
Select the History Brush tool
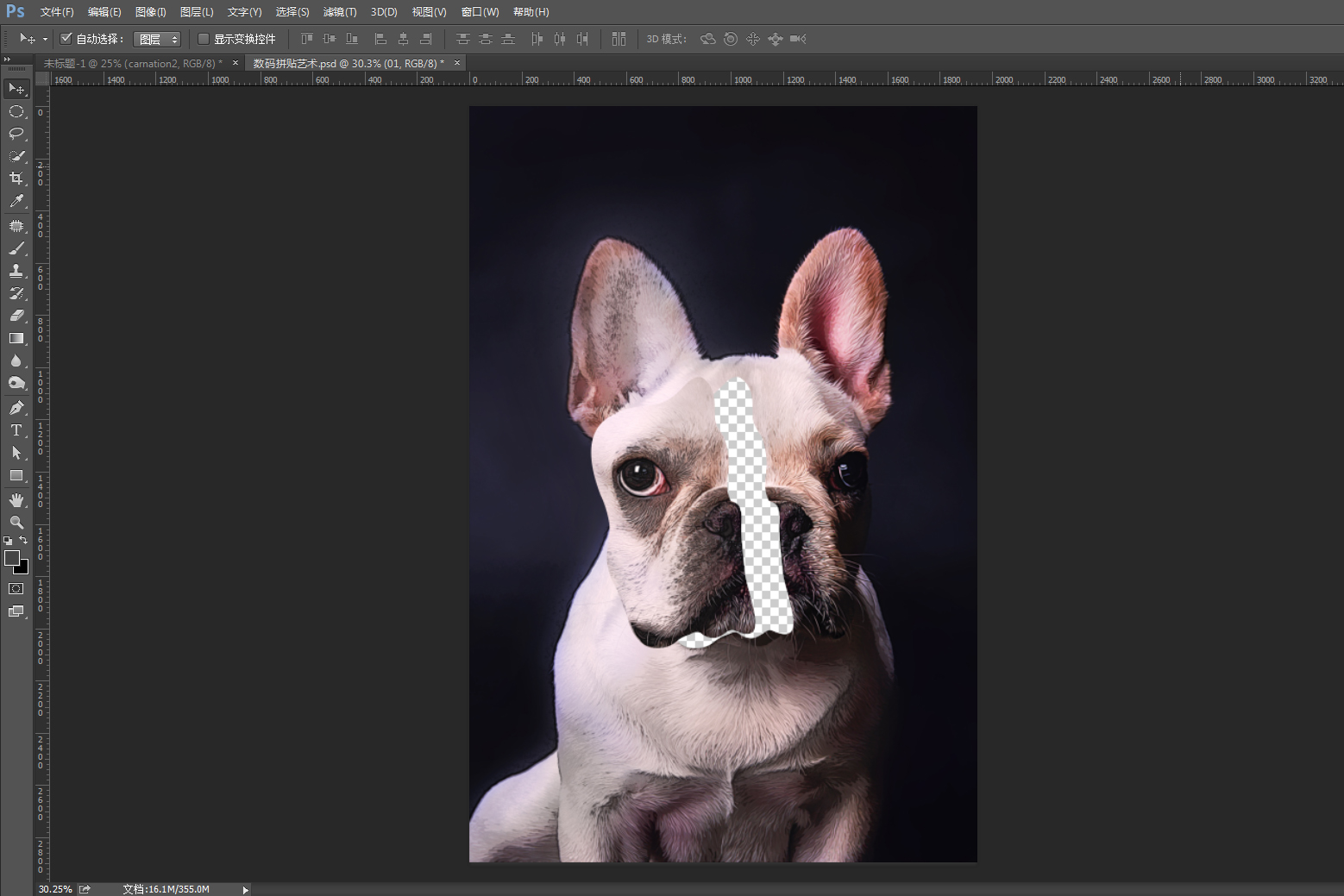click(x=16, y=293)
